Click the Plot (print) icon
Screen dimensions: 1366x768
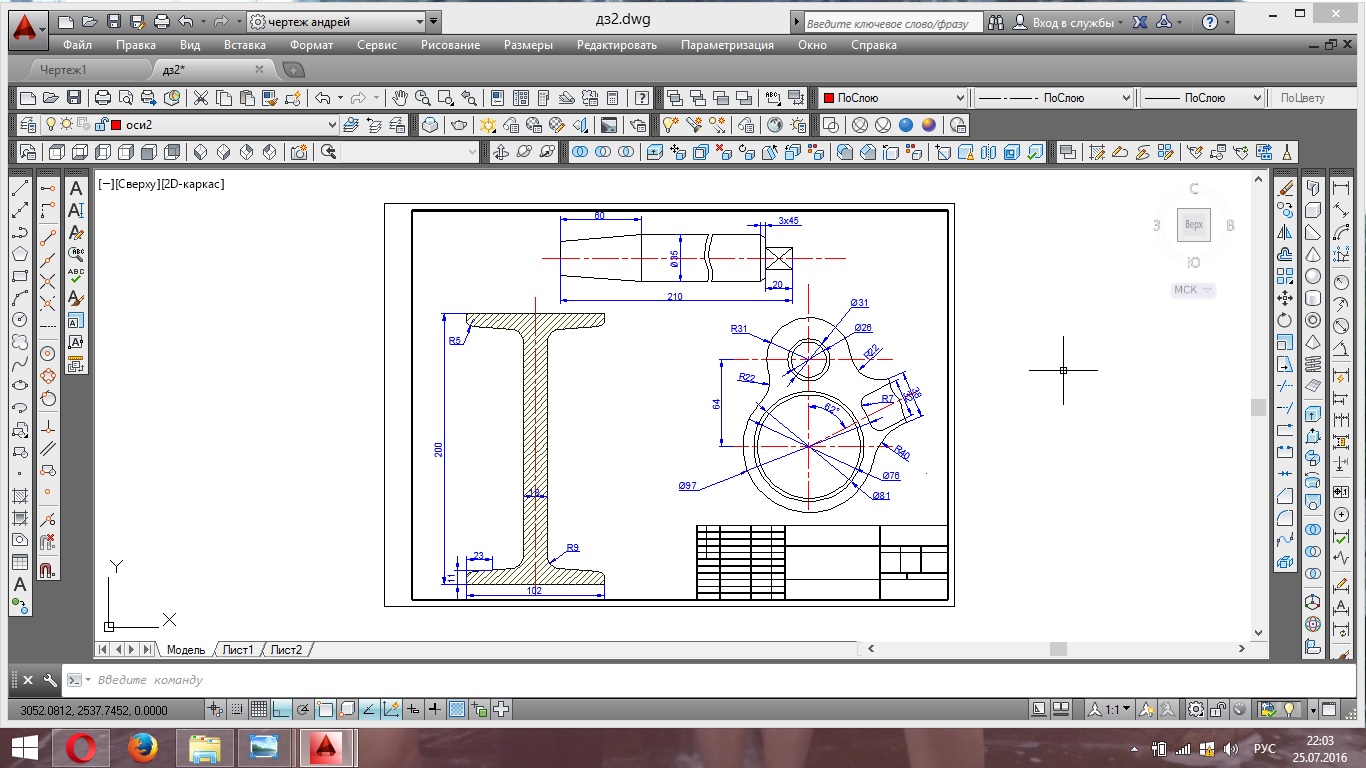[x=102, y=98]
